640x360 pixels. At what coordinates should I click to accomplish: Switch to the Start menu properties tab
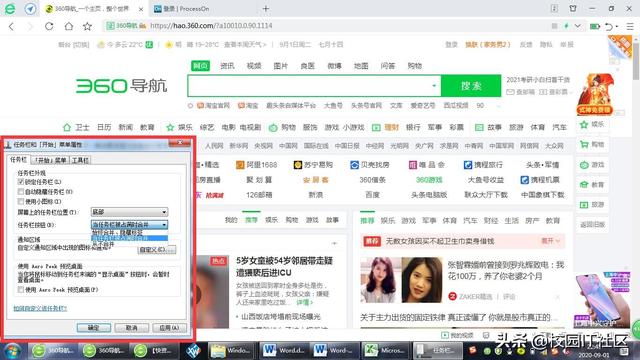pos(50,160)
